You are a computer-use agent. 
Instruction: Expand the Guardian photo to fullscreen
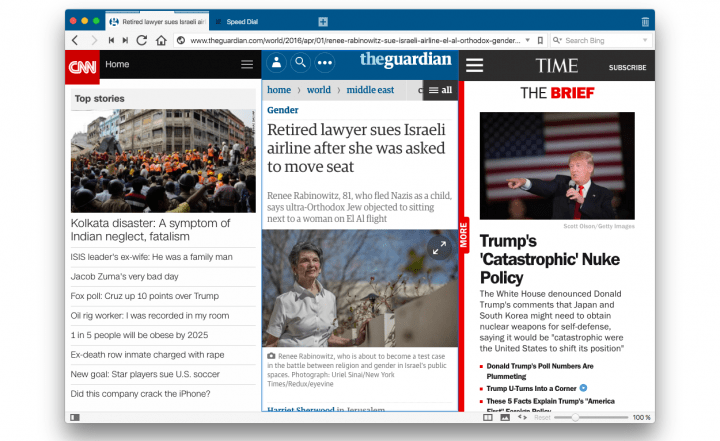tap(439, 248)
